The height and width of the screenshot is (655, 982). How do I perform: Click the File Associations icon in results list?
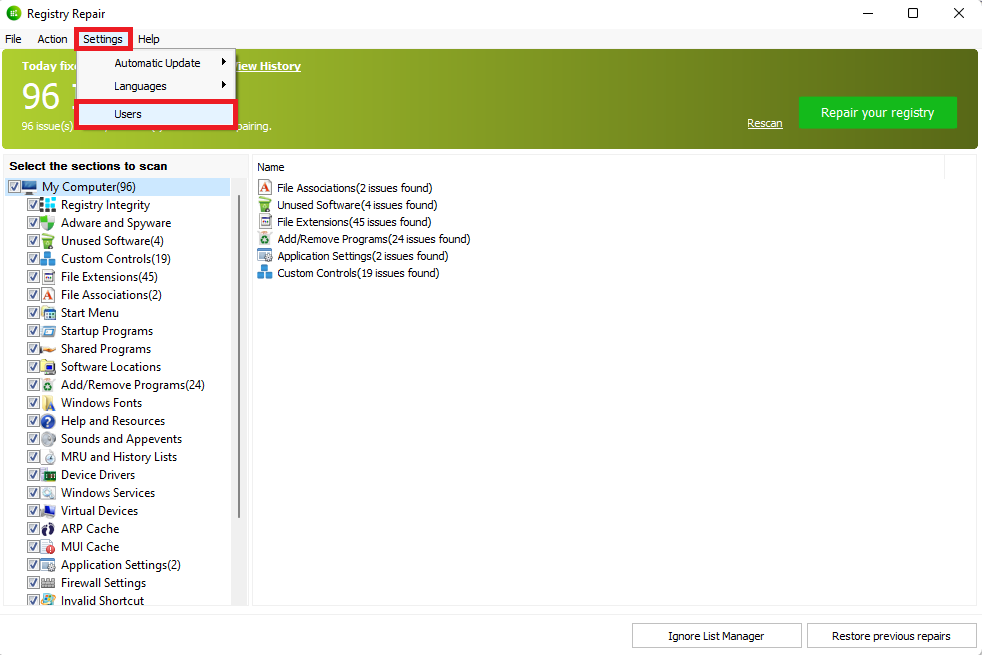click(x=265, y=188)
